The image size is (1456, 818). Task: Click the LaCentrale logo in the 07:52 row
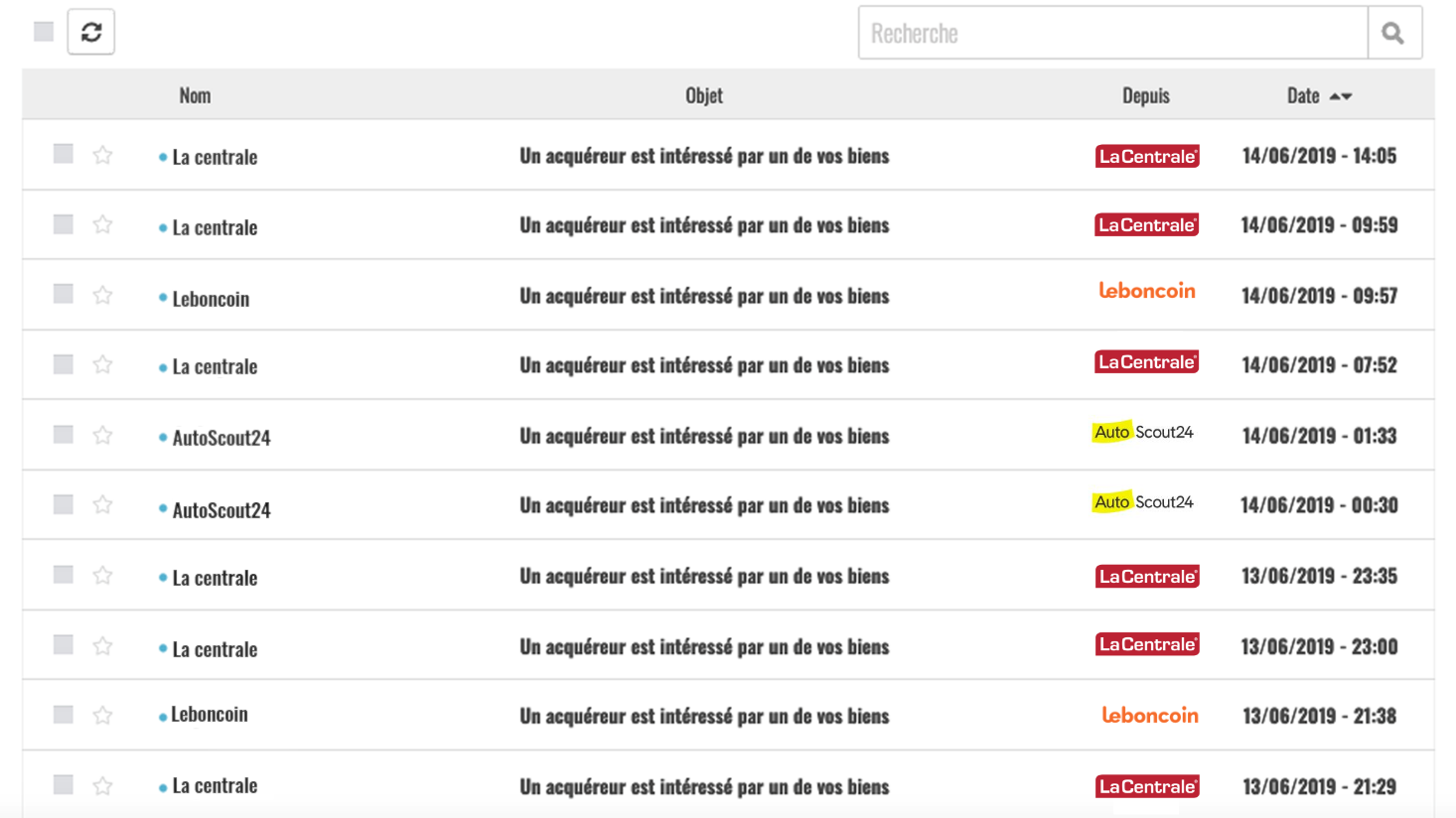(1147, 362)
